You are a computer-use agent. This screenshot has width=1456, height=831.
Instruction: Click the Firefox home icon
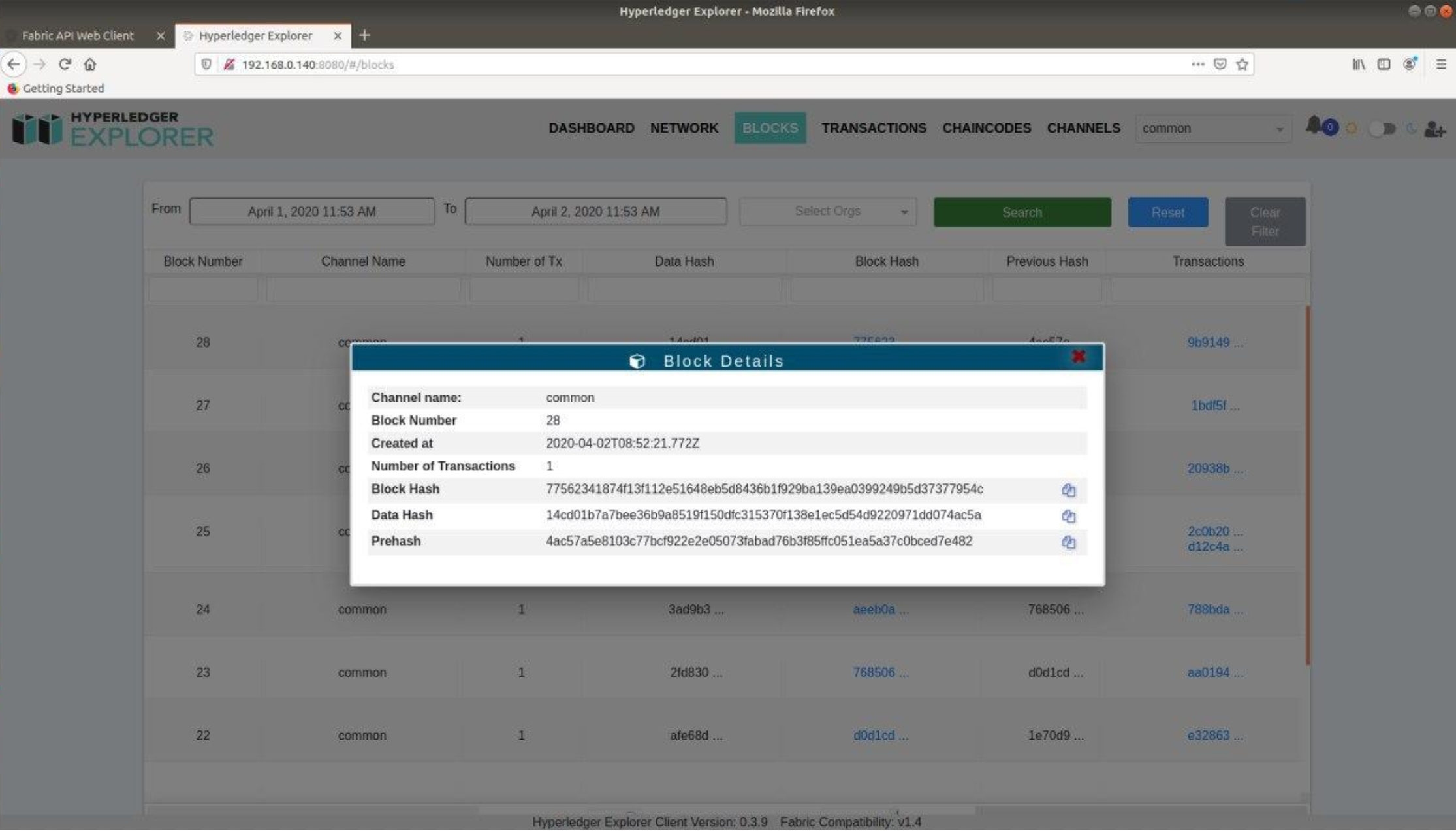tap(90, 64)
